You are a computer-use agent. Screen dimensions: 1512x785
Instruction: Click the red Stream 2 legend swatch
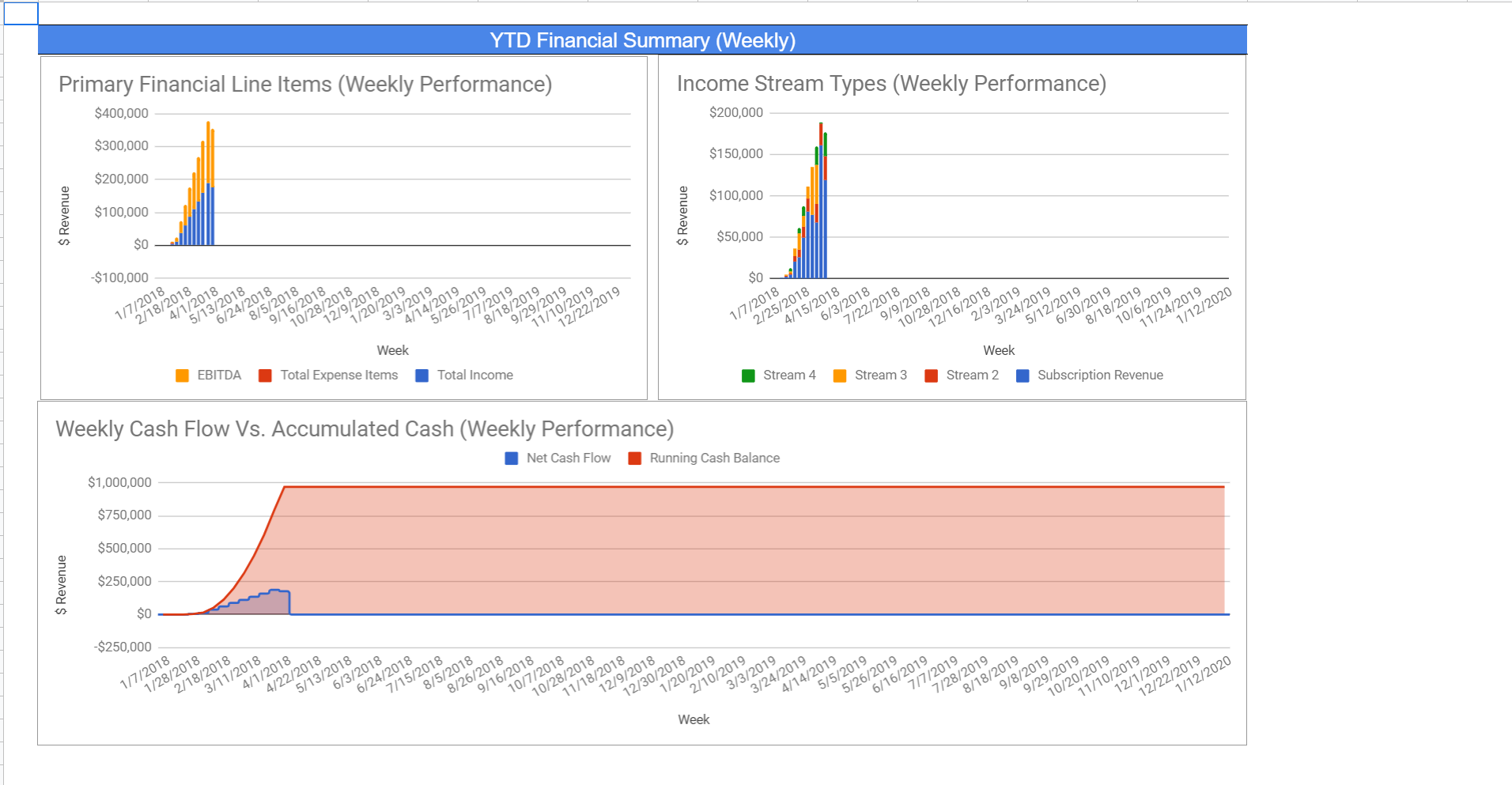[932, 376]
